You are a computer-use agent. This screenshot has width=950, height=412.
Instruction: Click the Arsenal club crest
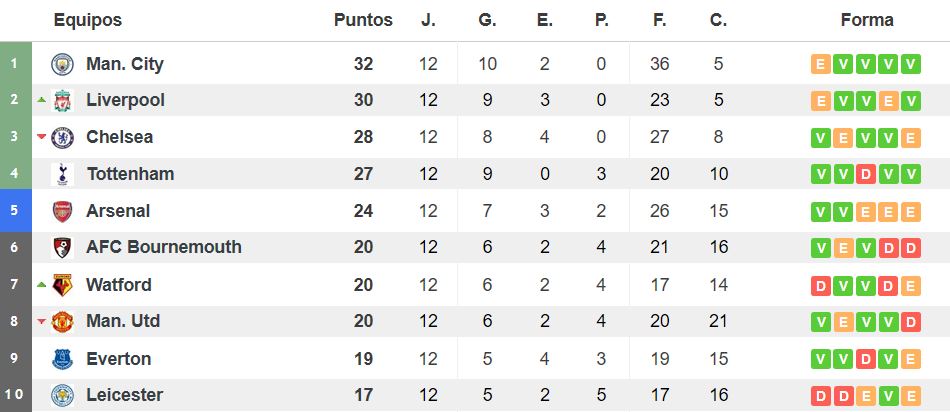(62, 211)
